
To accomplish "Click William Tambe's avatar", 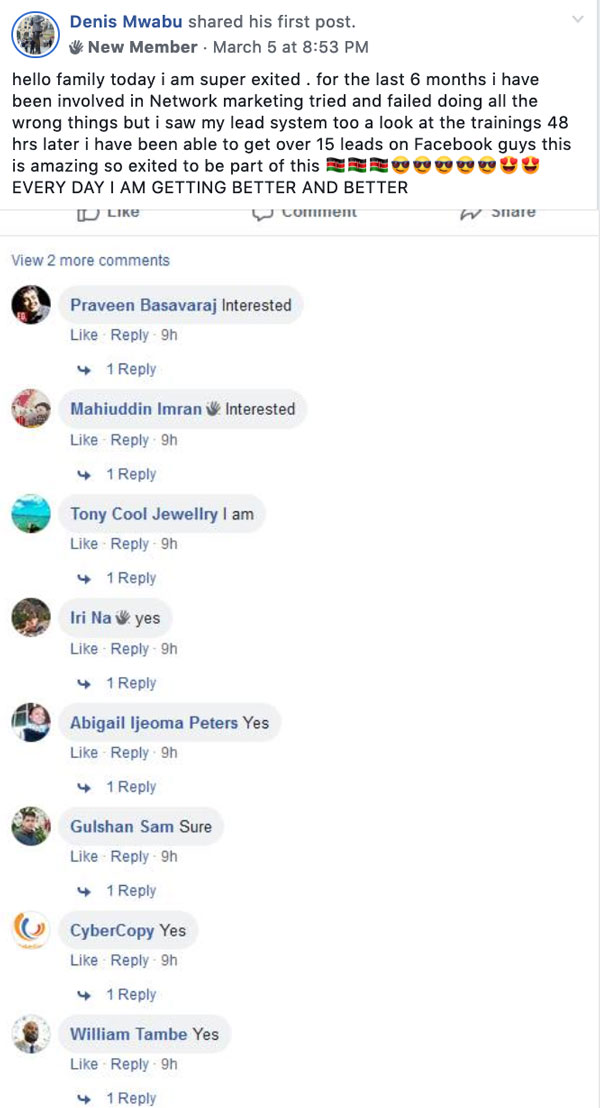I will pyautogui.click(x=31, y=1034).
